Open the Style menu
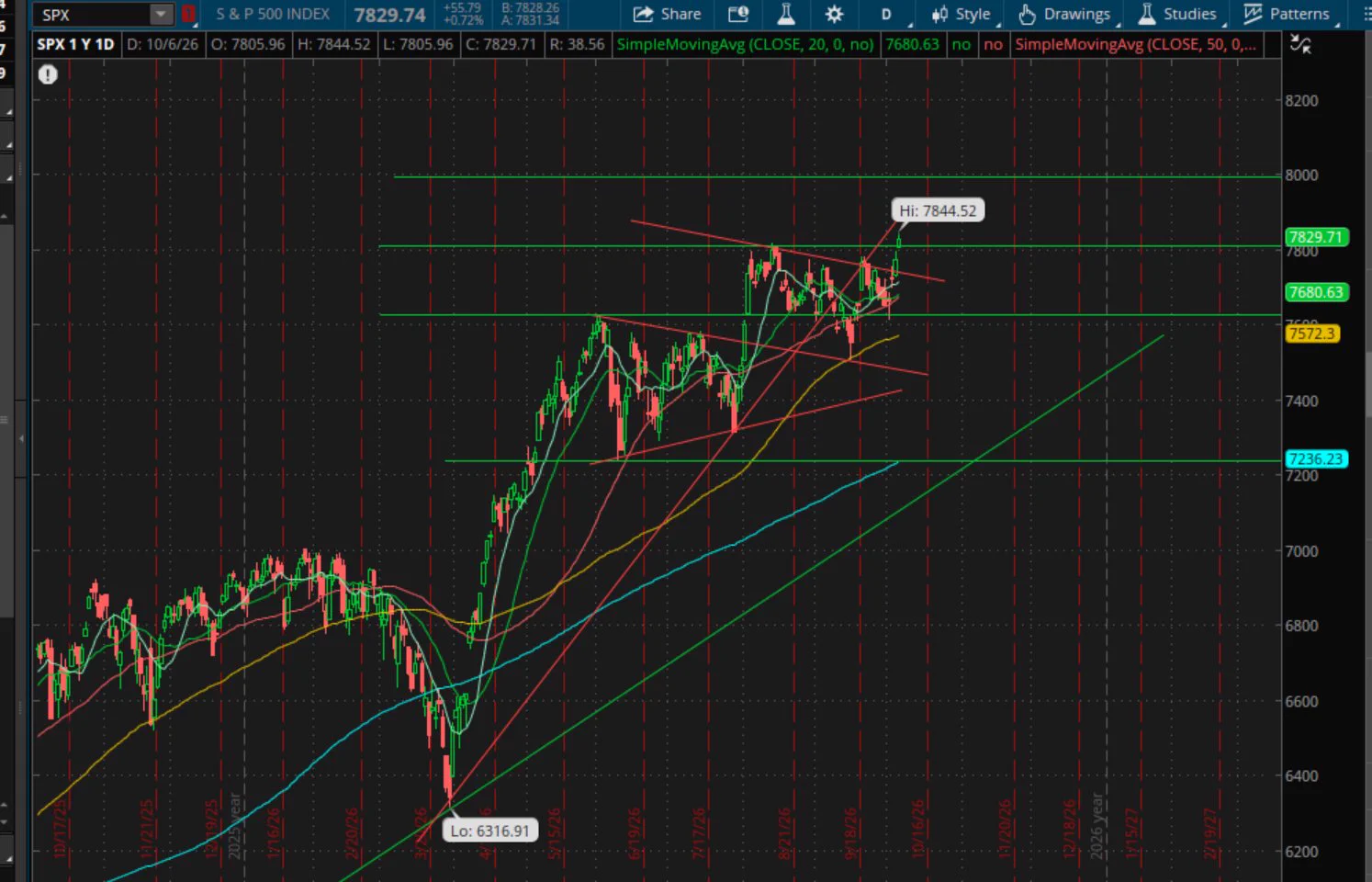Viewport: 1372px width, 882px height. pyautogui.click(x=961, y=14)
